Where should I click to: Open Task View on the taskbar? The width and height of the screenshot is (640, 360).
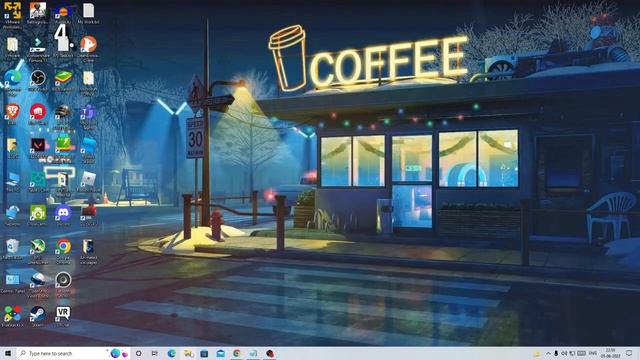(155, 353)
